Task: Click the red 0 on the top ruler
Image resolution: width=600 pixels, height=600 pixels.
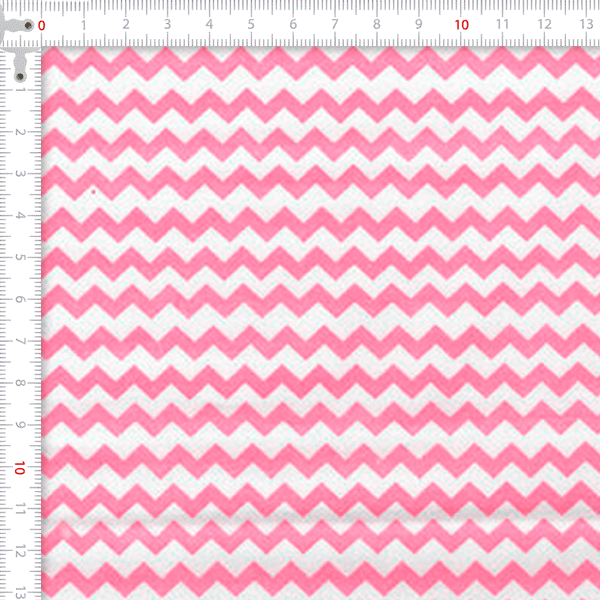Action: click(x=40, y=23)
